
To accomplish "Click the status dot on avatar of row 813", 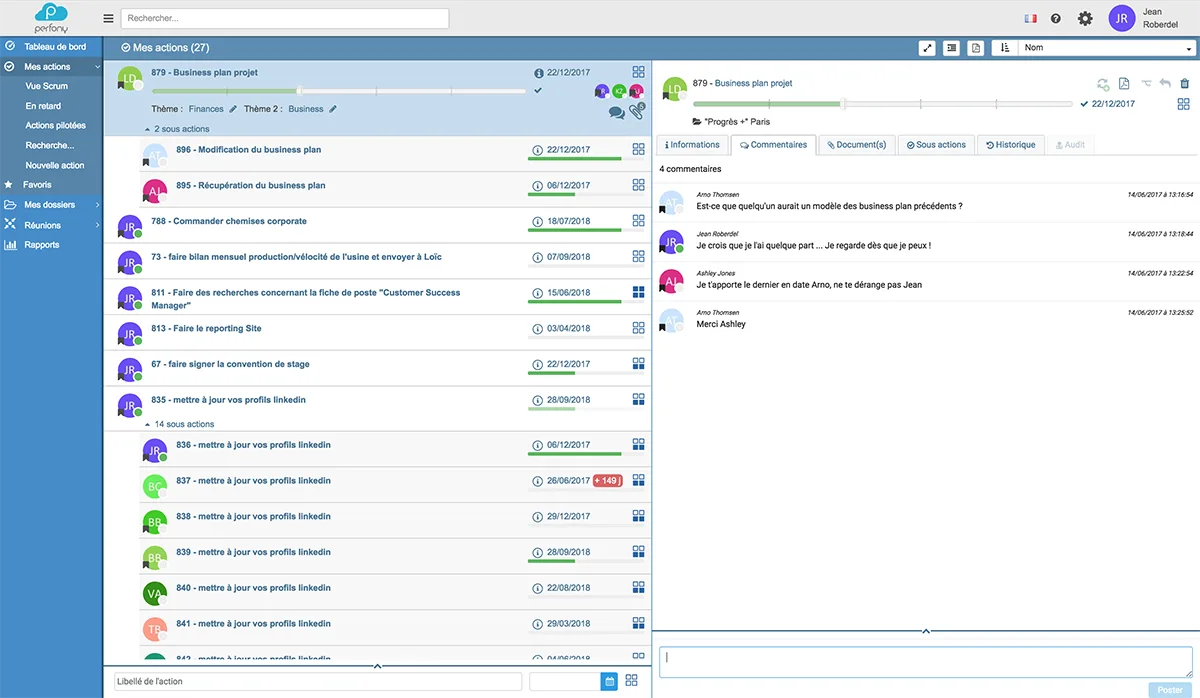I will coord(139,341).
